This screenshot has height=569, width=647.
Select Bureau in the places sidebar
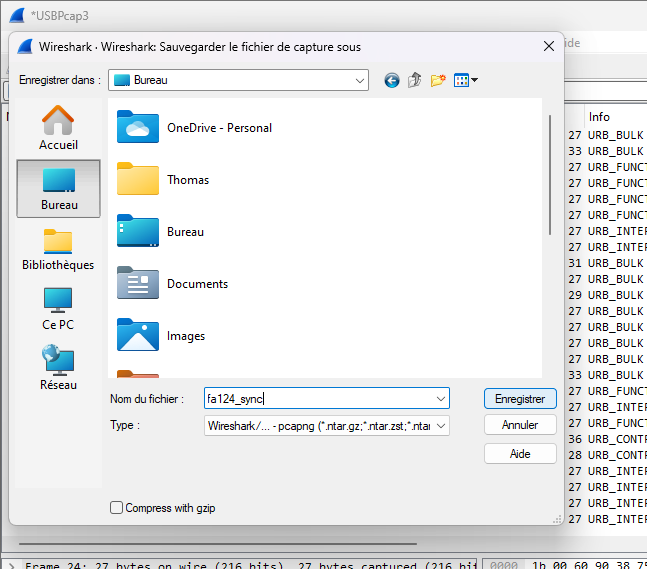click(58, 188)
